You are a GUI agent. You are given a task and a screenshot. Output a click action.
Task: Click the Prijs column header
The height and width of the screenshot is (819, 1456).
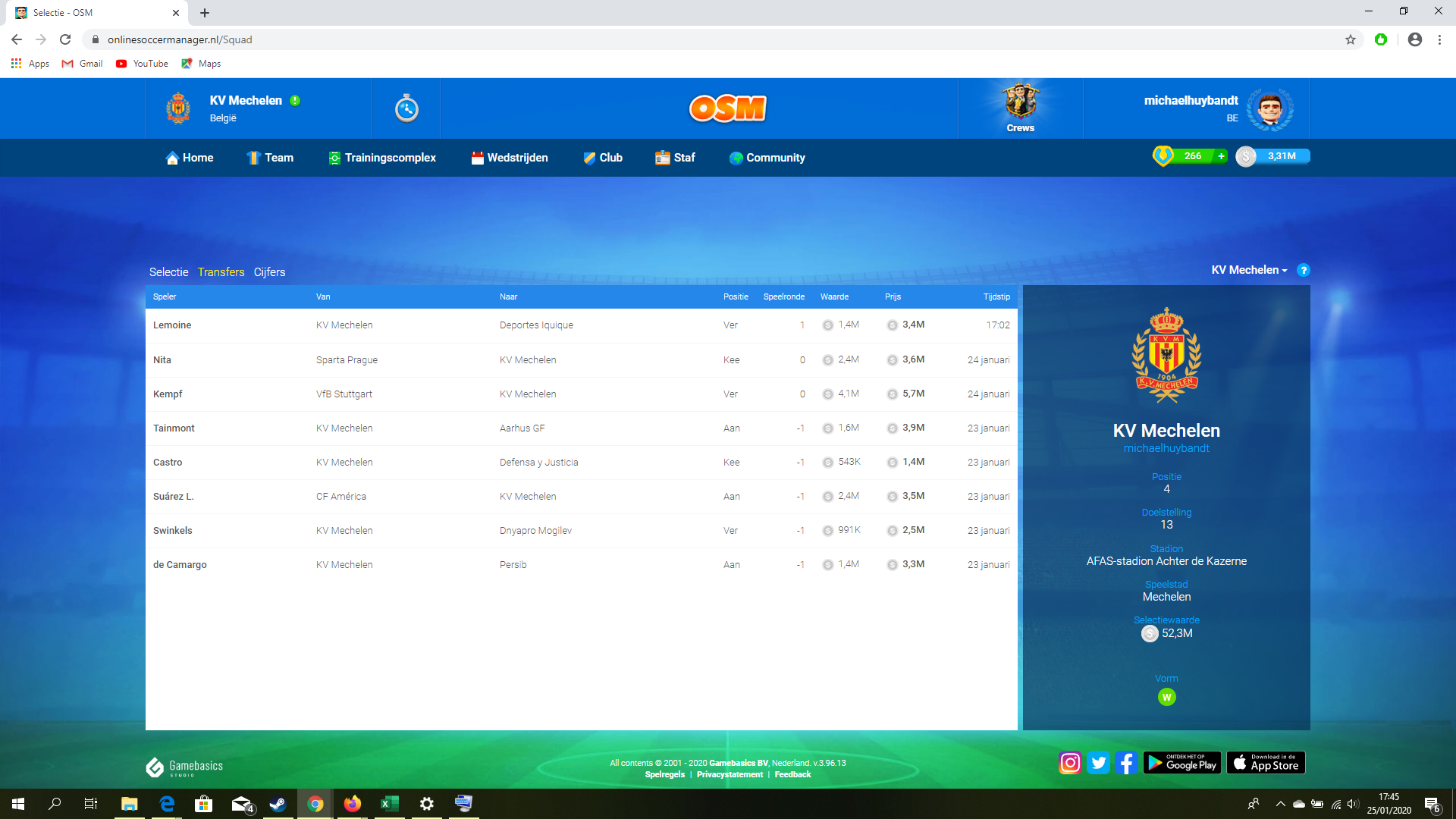[x=893, y=297]
